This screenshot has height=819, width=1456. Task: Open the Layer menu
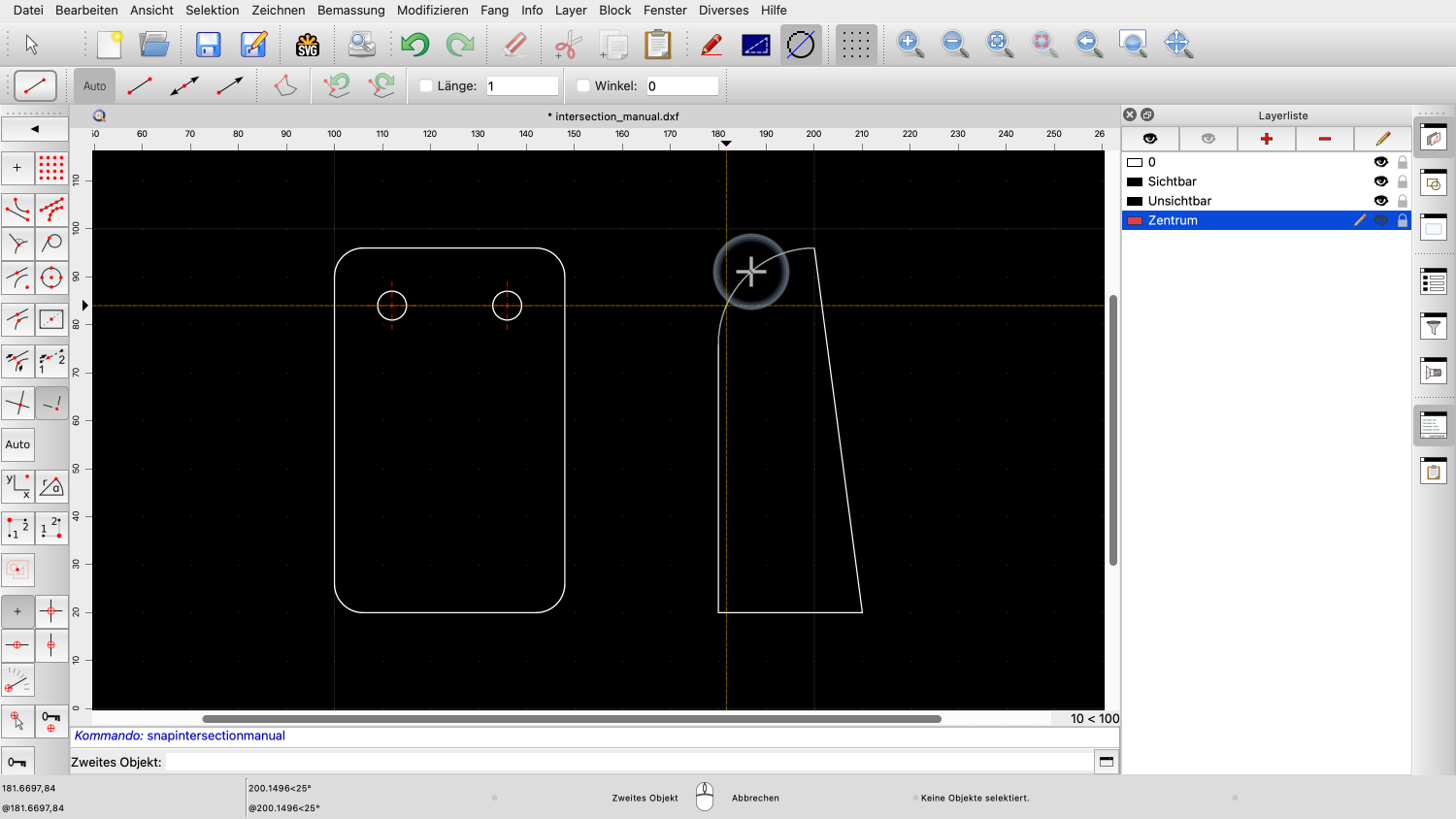click(x=571, y=10)
